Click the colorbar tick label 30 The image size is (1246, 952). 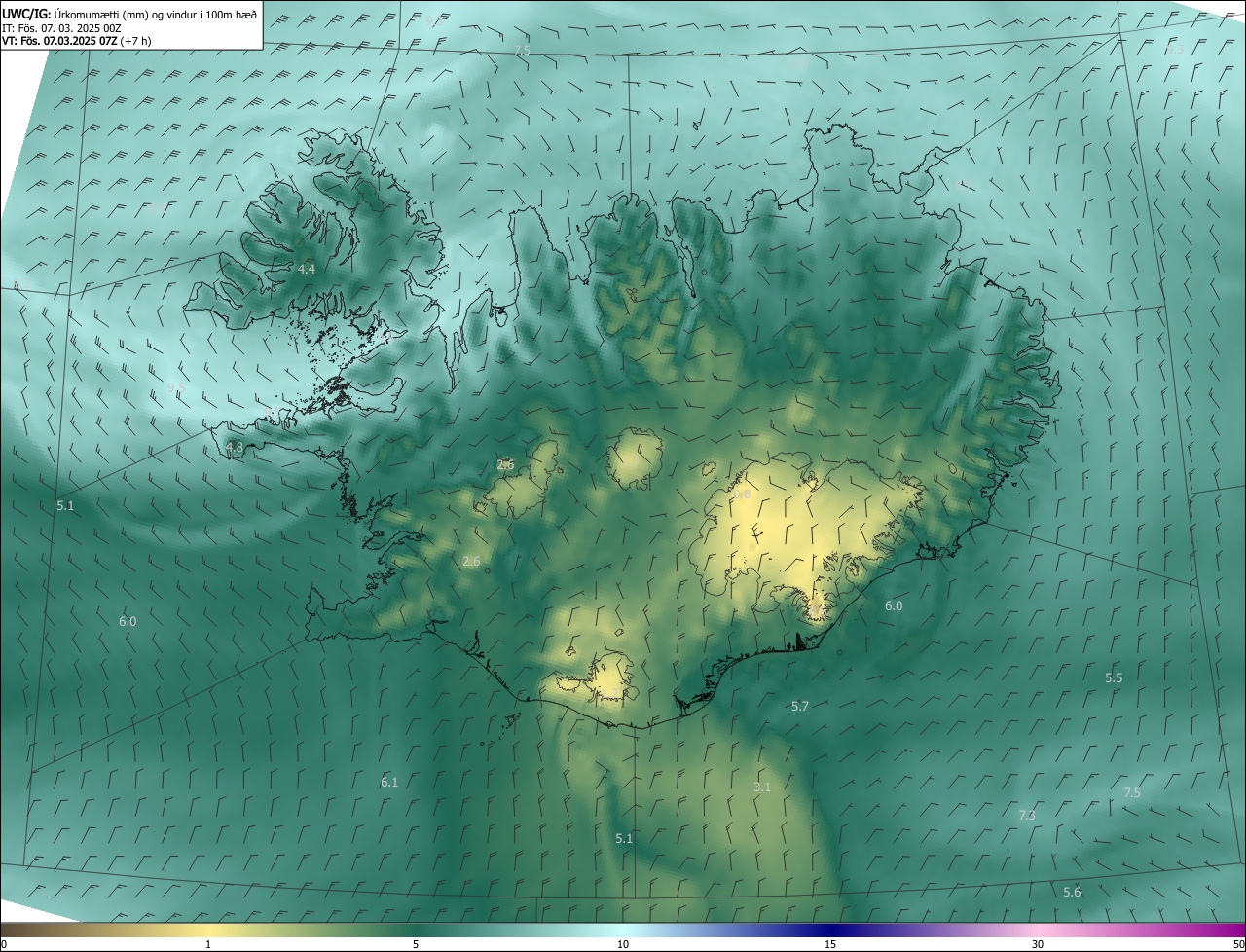pyautogui.click(x=1038, y=944)
